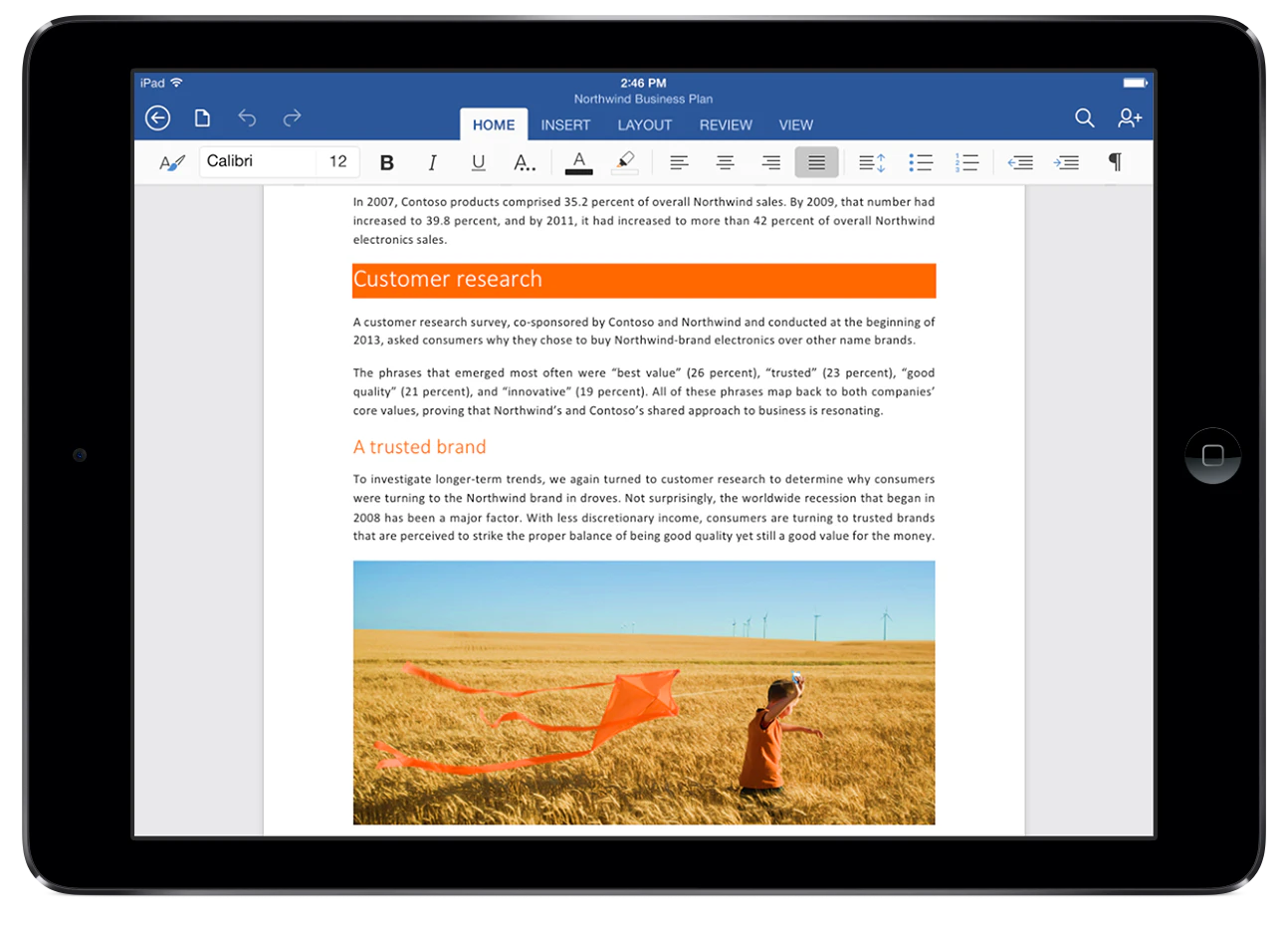The width and height of the screenshot is (1288, 929).
Task: Open the line spacing options
Action: tap(870, 161)
